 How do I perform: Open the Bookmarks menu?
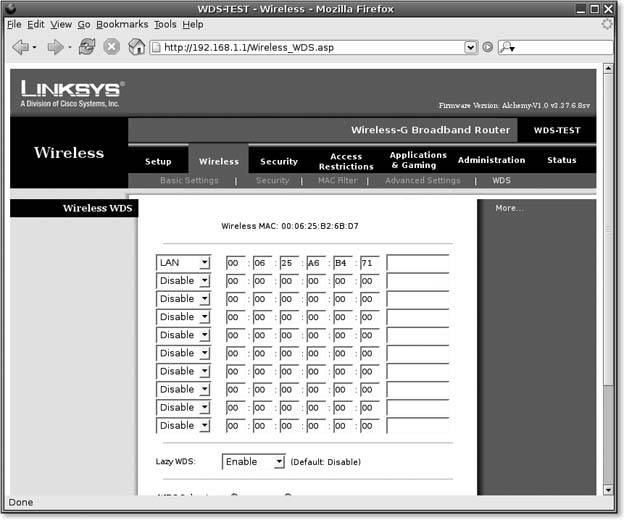122,24
